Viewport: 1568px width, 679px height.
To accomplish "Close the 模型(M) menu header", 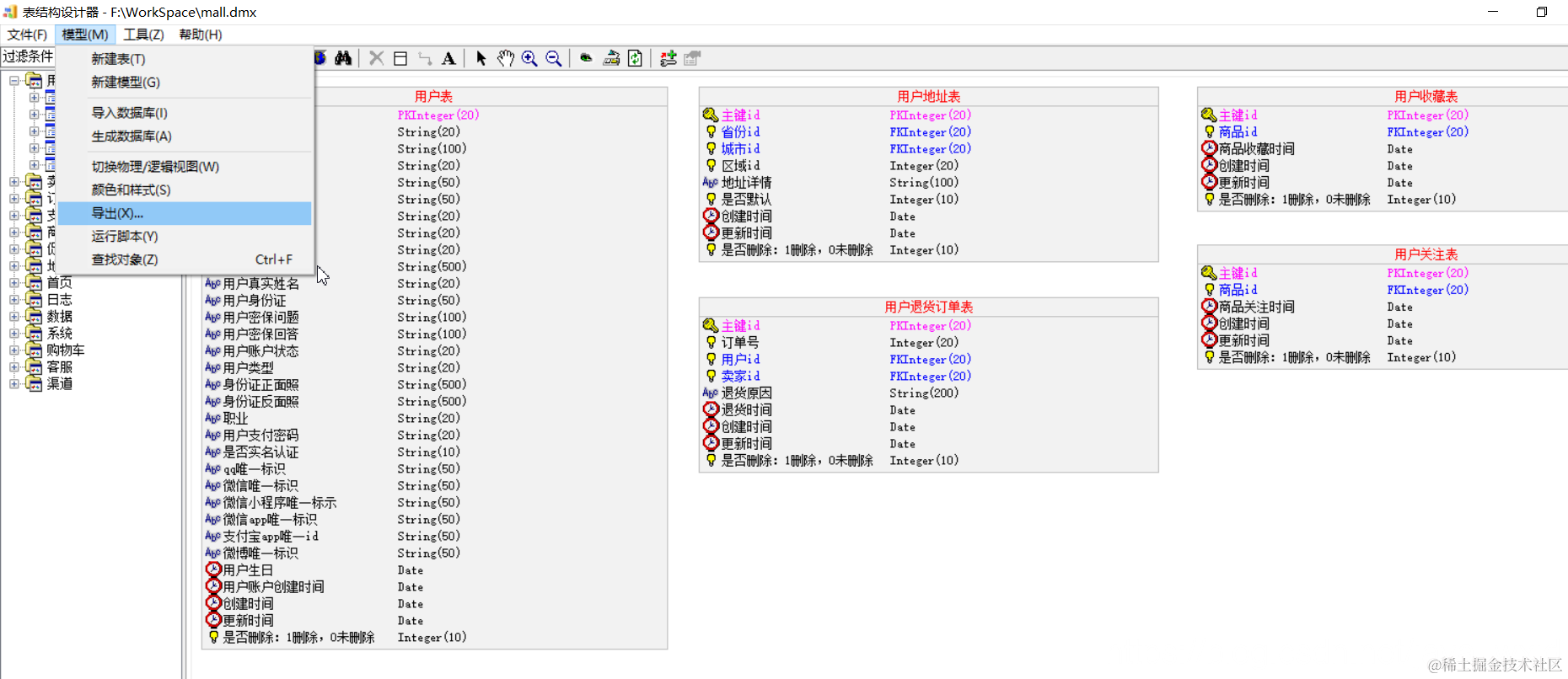I will 84,35.
